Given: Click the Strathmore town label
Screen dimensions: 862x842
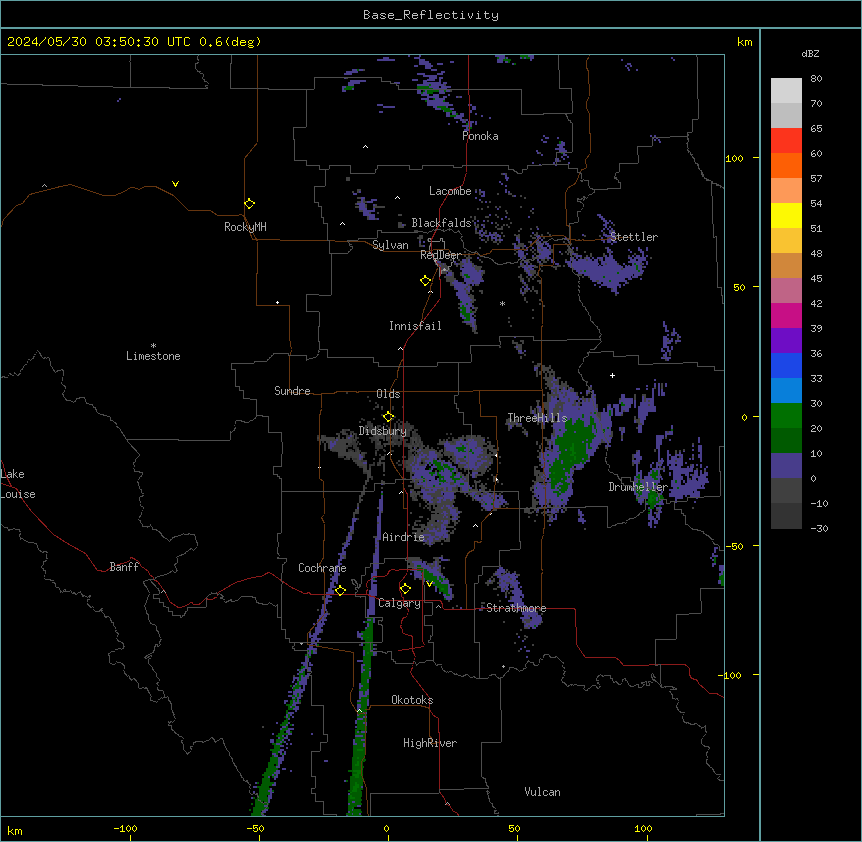Looking at the screenshot, I should coord(516,608).
